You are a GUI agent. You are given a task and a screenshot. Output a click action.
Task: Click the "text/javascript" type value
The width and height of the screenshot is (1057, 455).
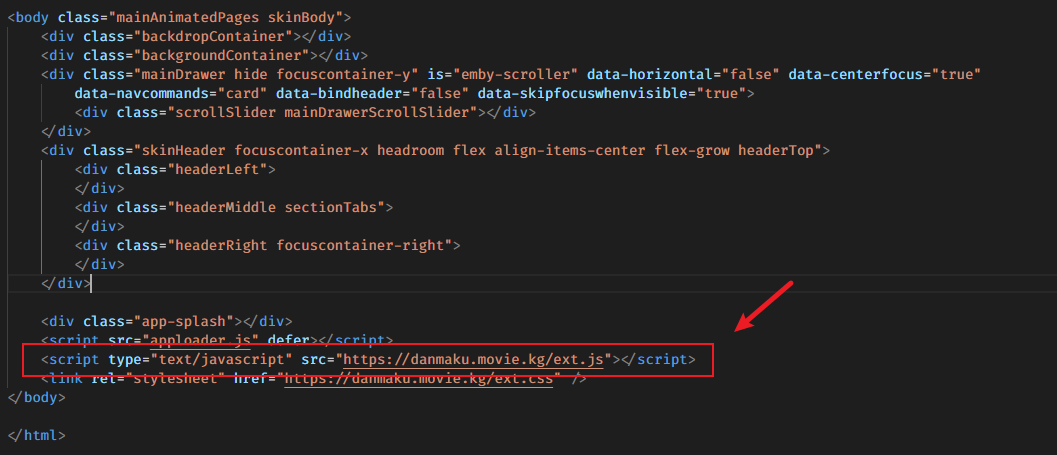[221, 359]
